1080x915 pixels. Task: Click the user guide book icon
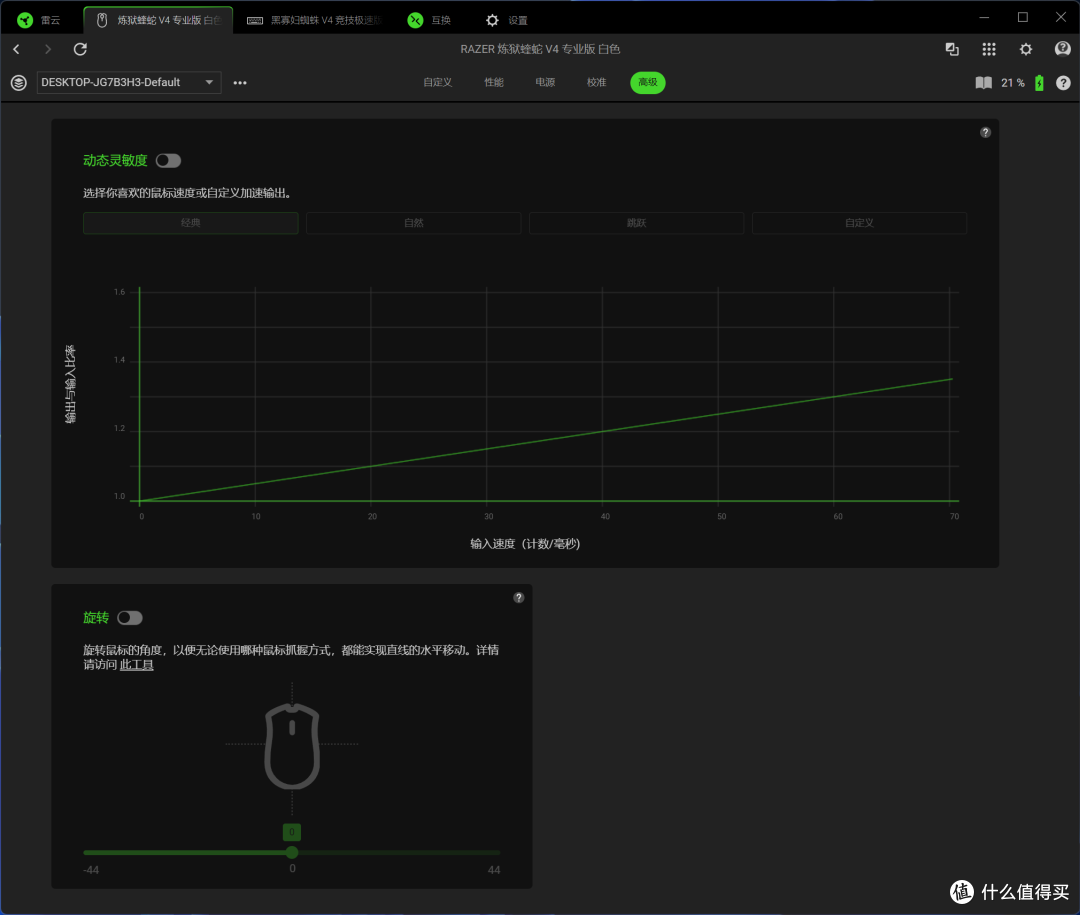[984, 83]
